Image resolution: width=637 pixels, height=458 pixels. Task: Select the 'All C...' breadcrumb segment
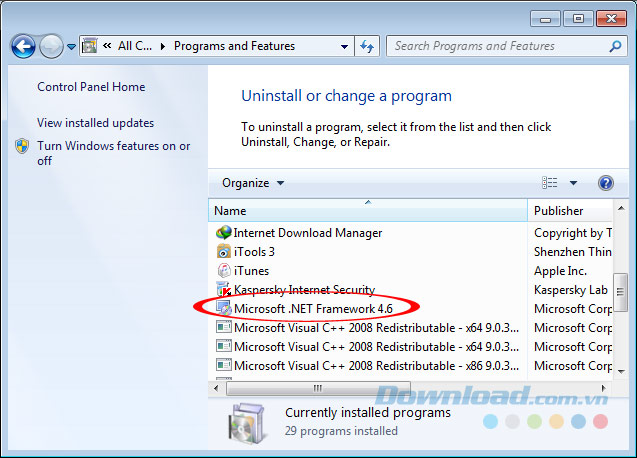coord(135,46)
